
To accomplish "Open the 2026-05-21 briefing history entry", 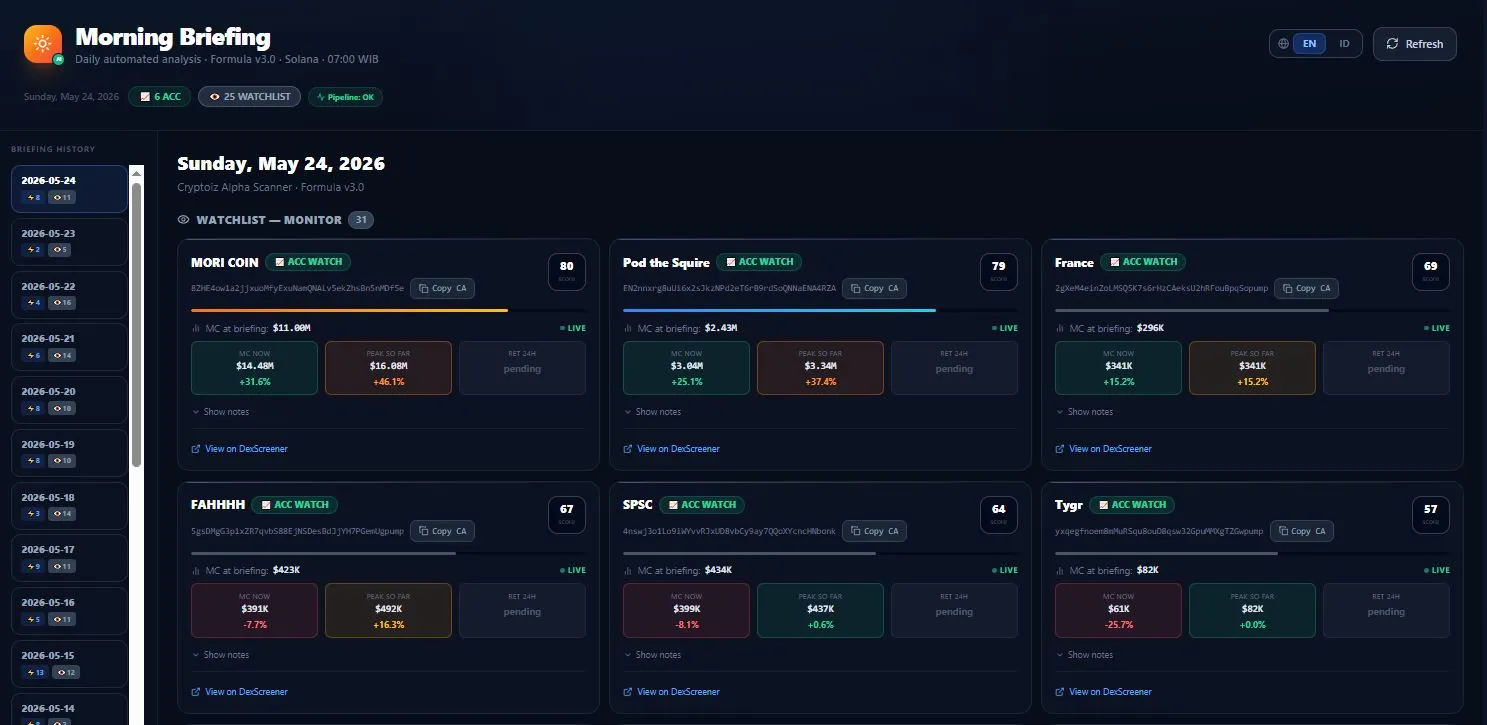I will tap(69, 347).
